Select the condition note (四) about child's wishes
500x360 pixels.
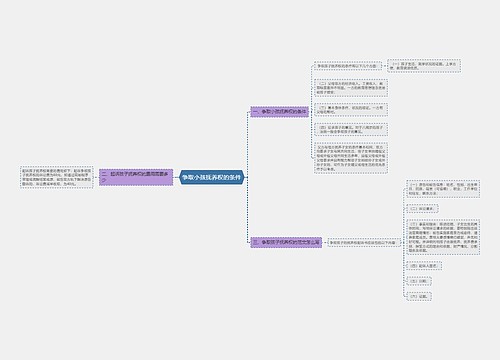click(x=351, y=129)
